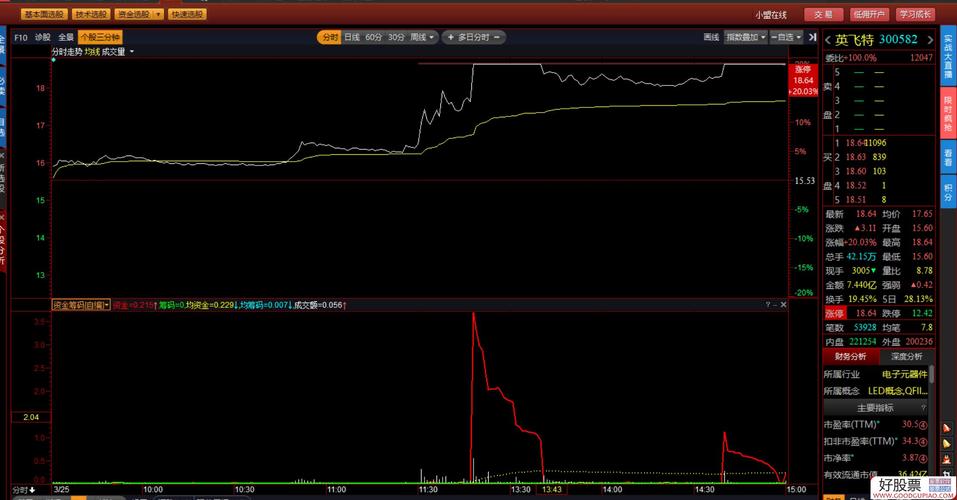This screenshot has width=957, height=500.
Task: Click the 低佣开户 button
Action: point(868,14)
